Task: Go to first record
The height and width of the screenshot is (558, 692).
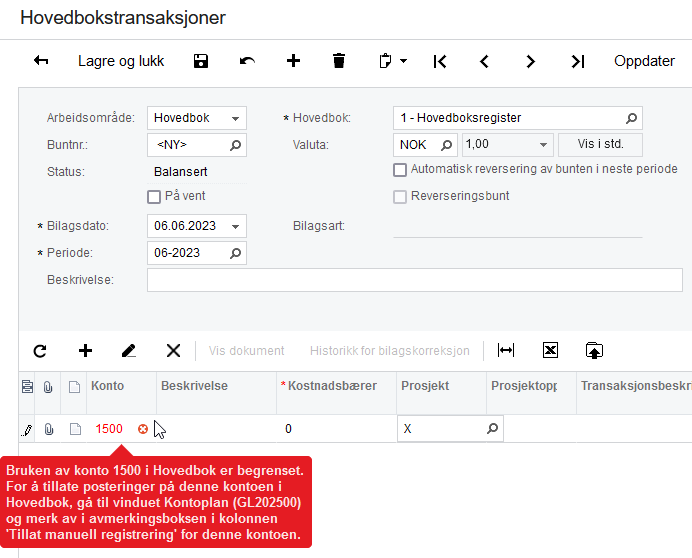Action: click(x=440, y=61)
